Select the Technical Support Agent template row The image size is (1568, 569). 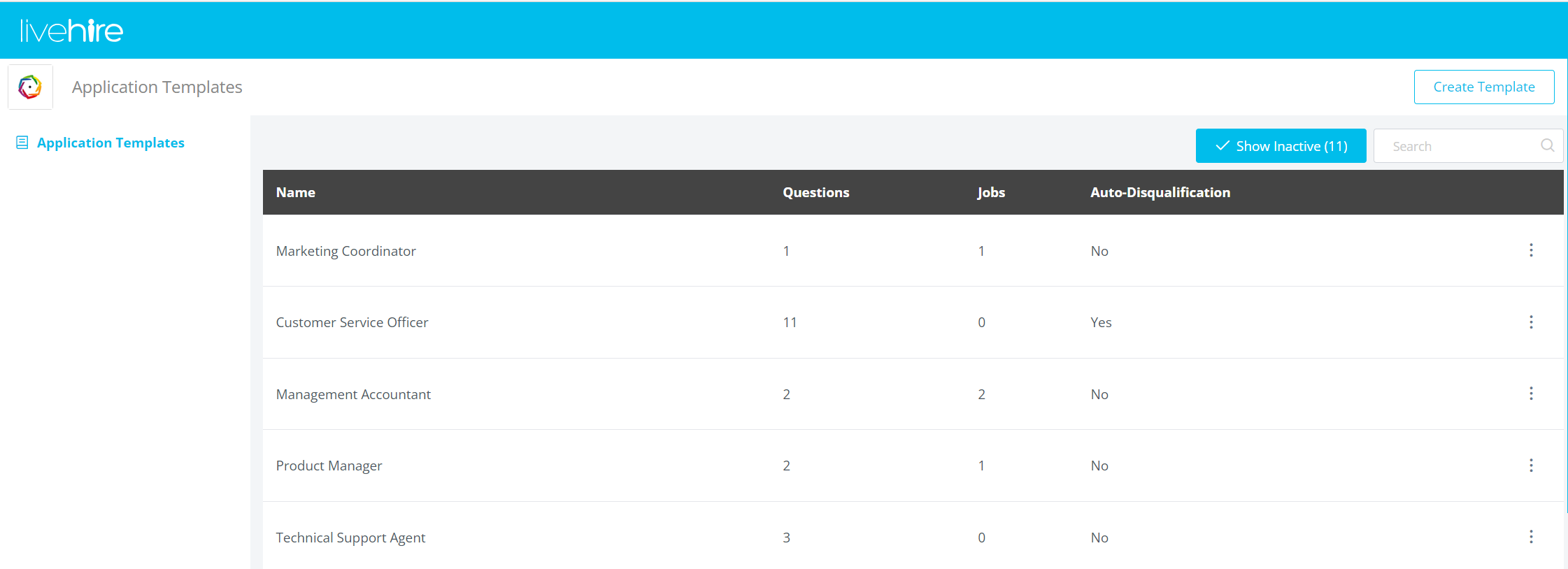[x=350, y=538]
